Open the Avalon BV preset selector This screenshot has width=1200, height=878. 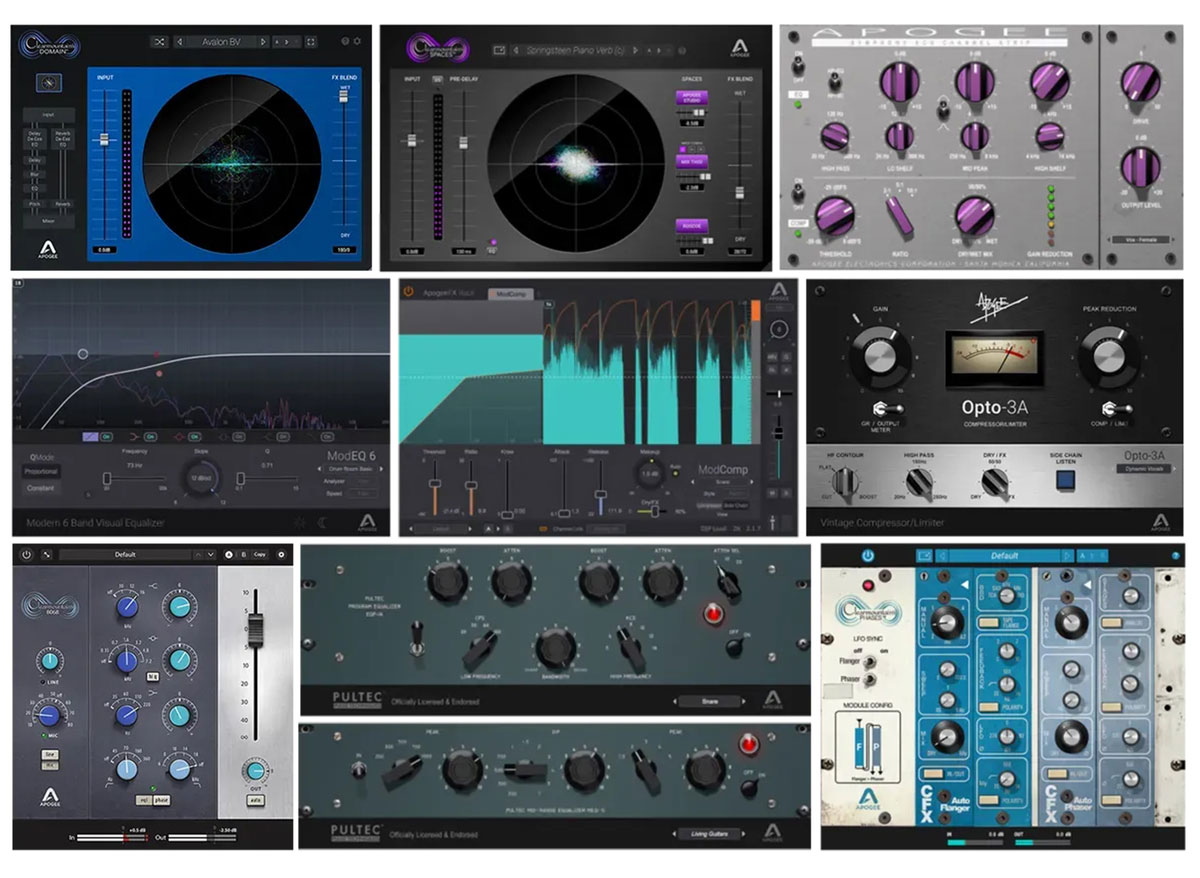tap(222, 42)
